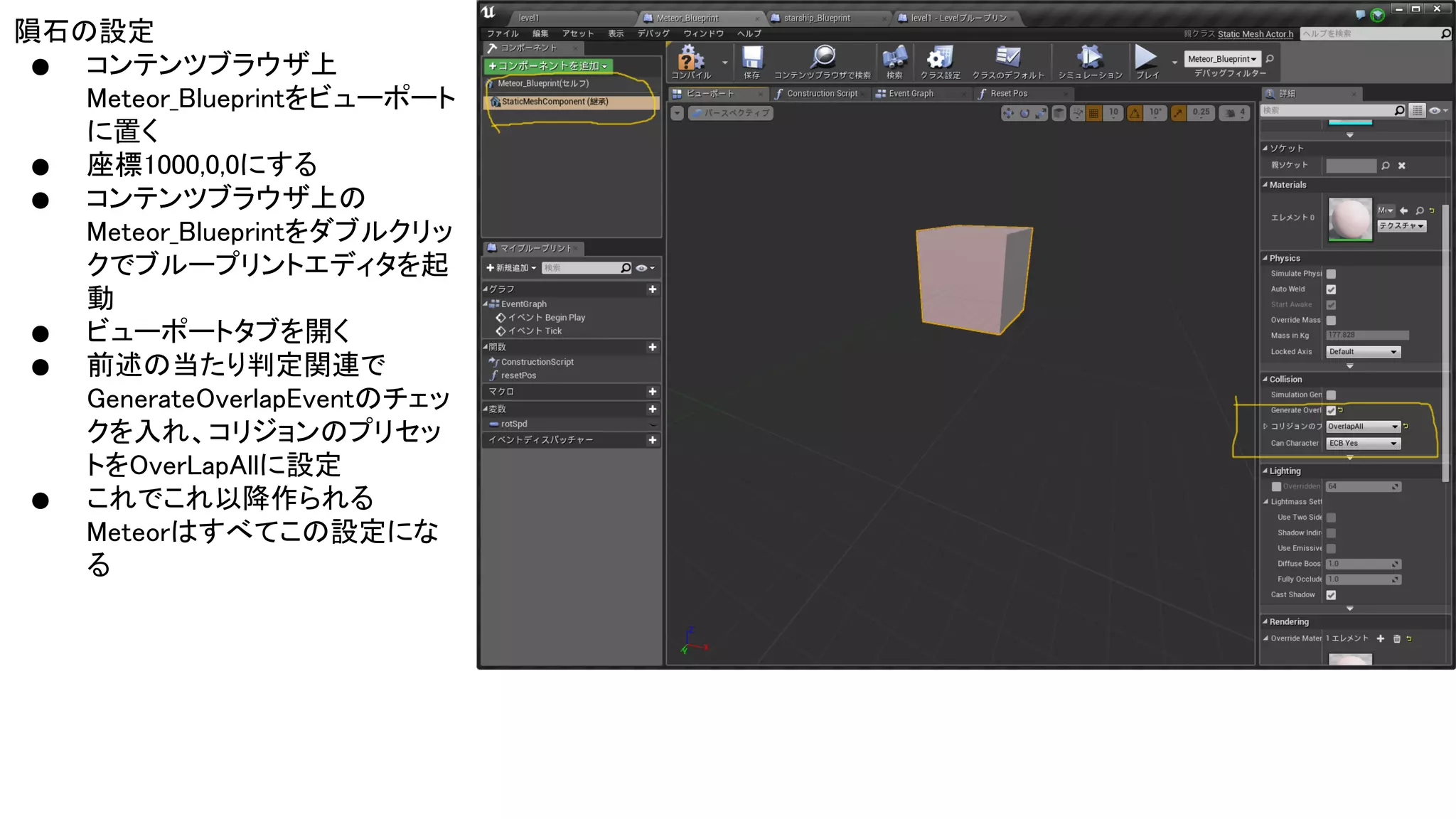Use selected asset arrow for Element 0 material

pyautogui.click(x=1404, y=210)
